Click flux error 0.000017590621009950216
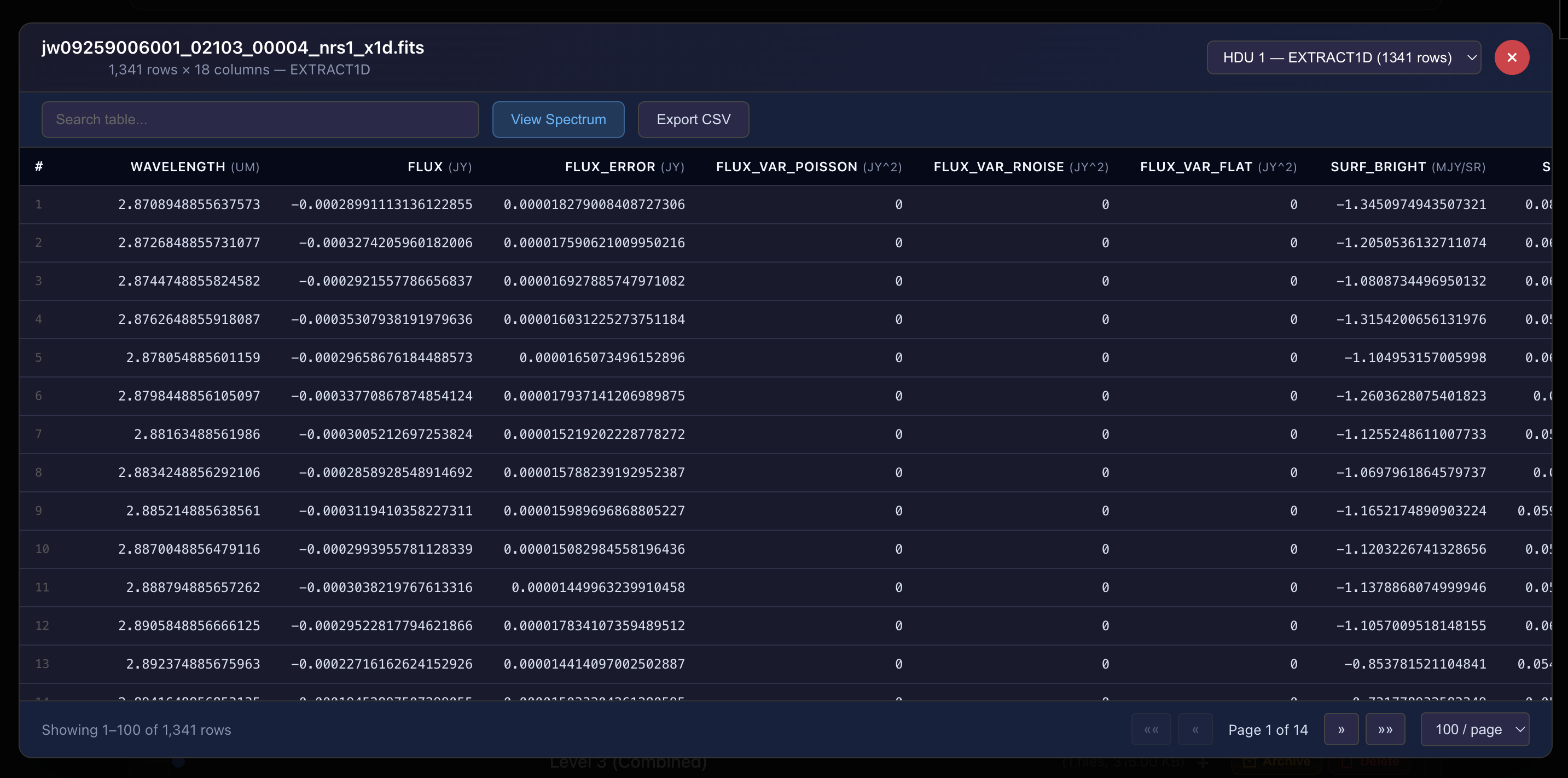 tap(594, 243)
